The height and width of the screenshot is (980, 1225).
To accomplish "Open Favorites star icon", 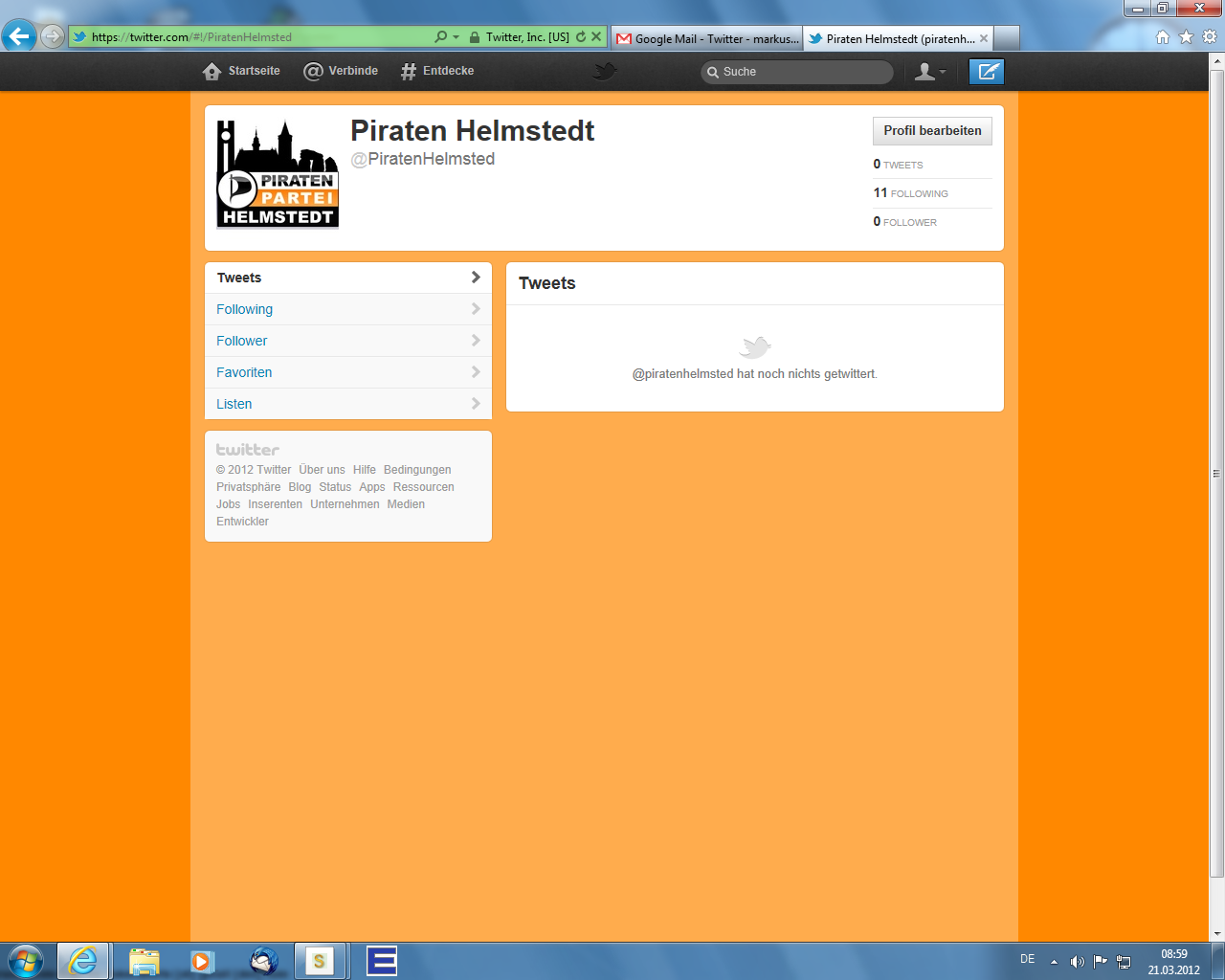I will (1186, 36).
